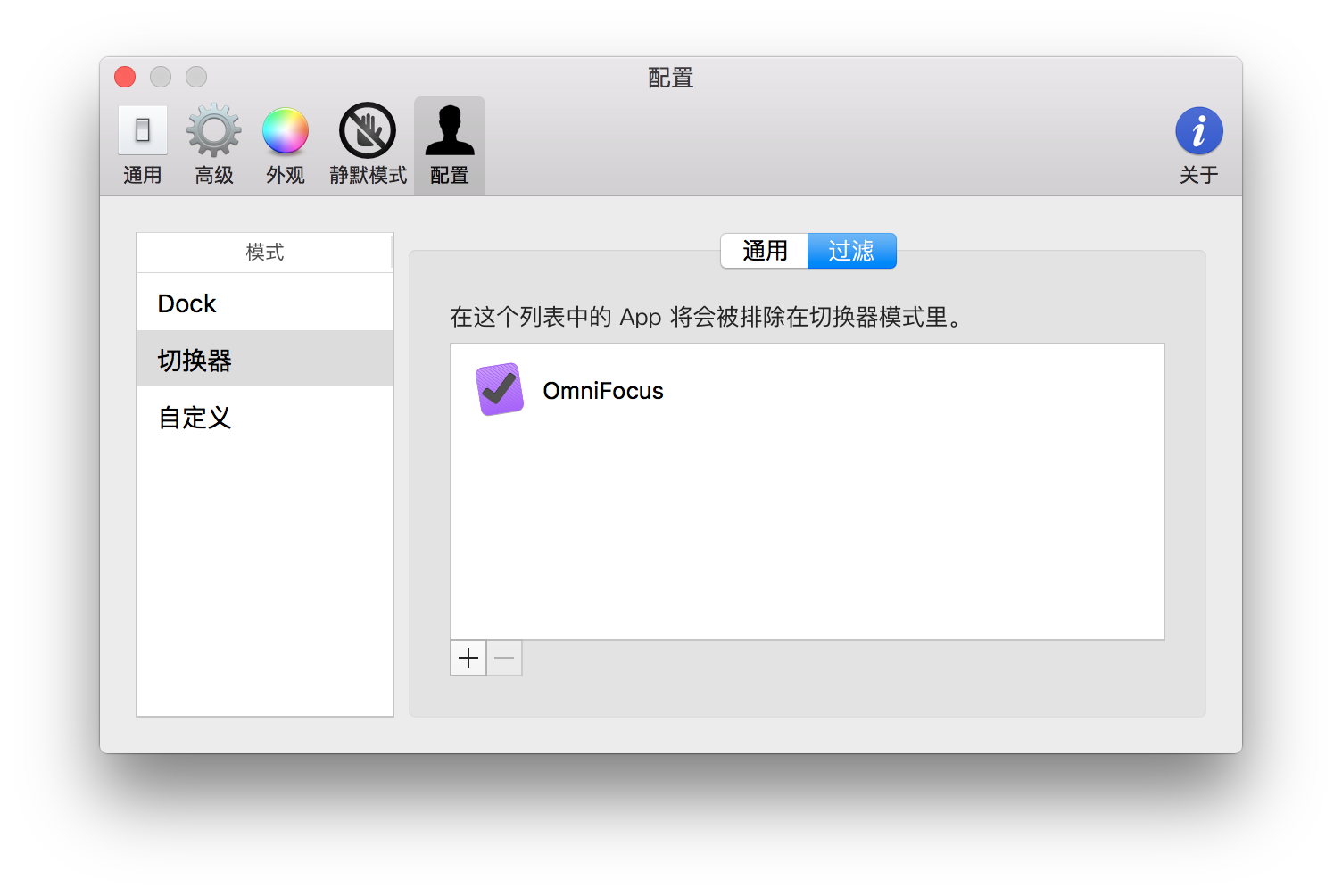Open the 高级 settings icon
This screenshot has width=1342, height=896.
[213, 143]
